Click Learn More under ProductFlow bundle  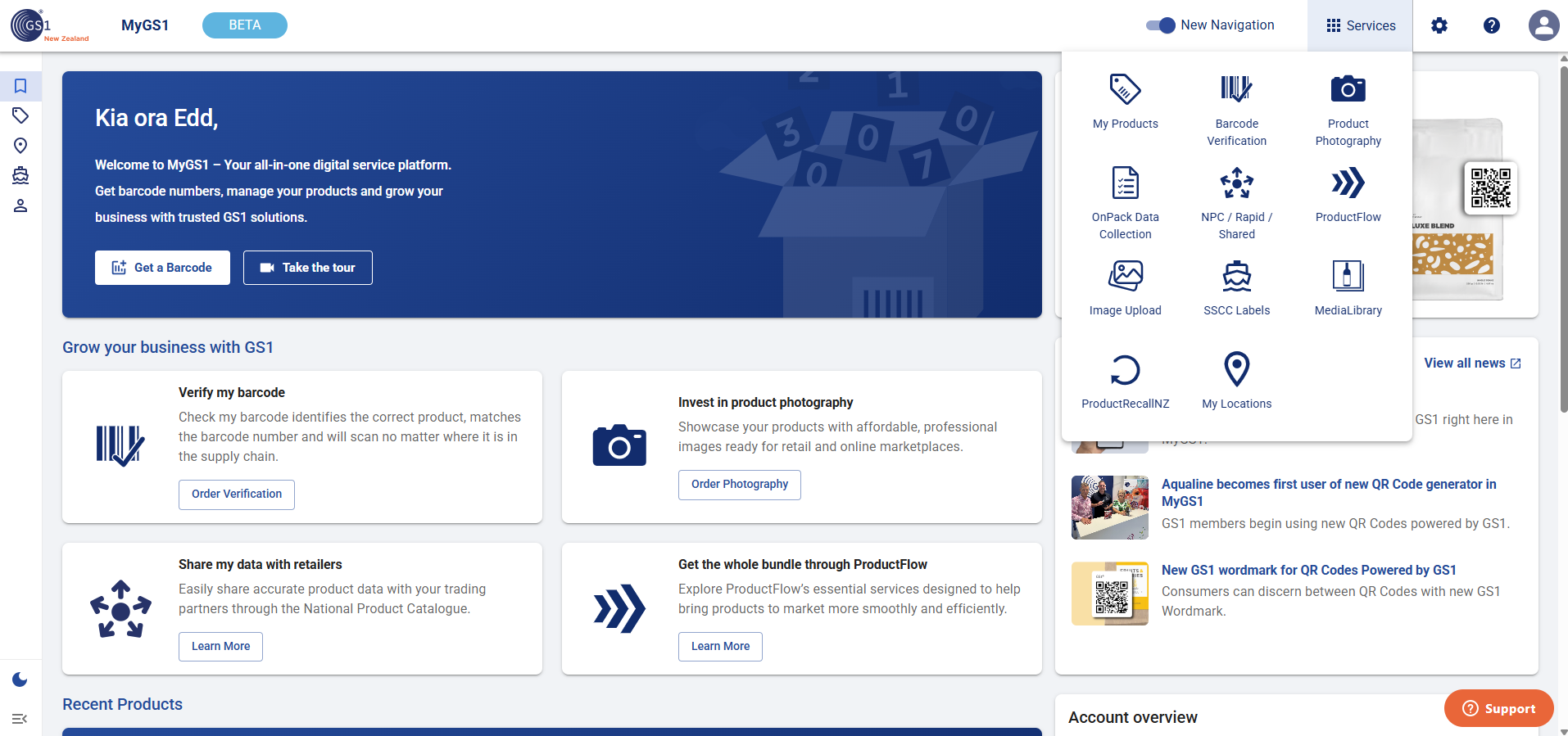click(x=721, y=647)
